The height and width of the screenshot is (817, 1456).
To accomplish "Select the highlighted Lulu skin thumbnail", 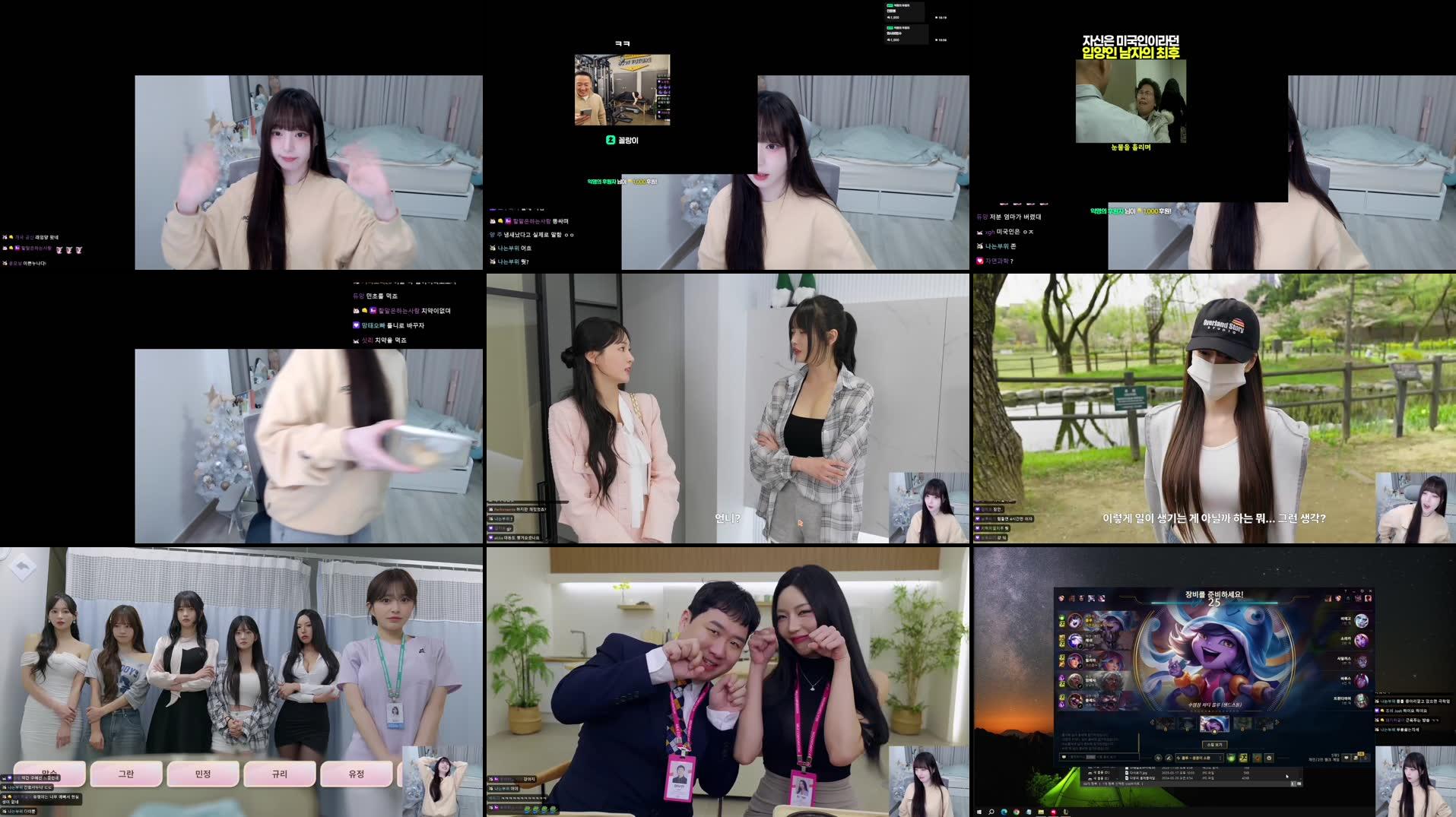I will 1215,725.
